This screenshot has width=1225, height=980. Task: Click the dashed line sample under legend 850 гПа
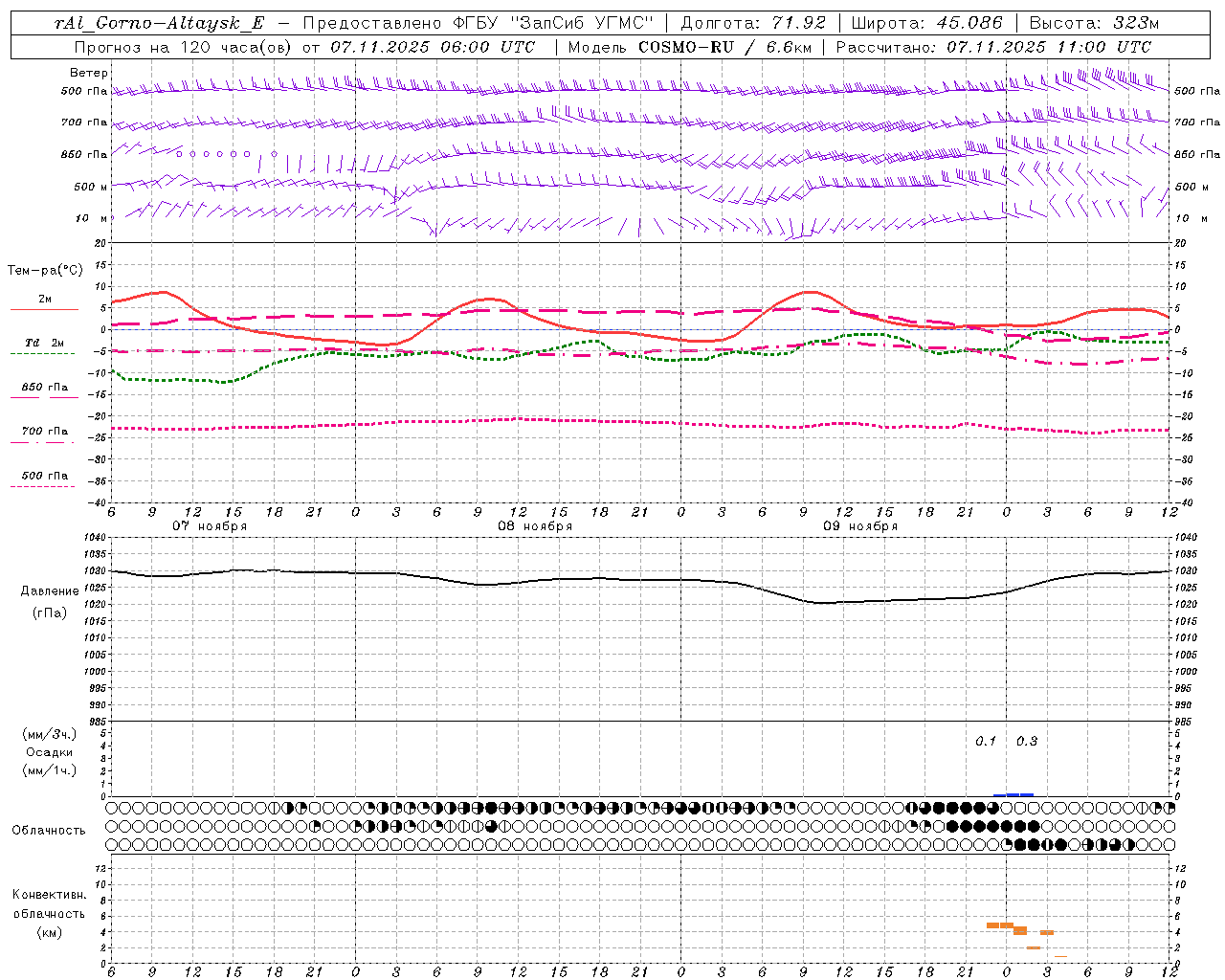point(44,397)
